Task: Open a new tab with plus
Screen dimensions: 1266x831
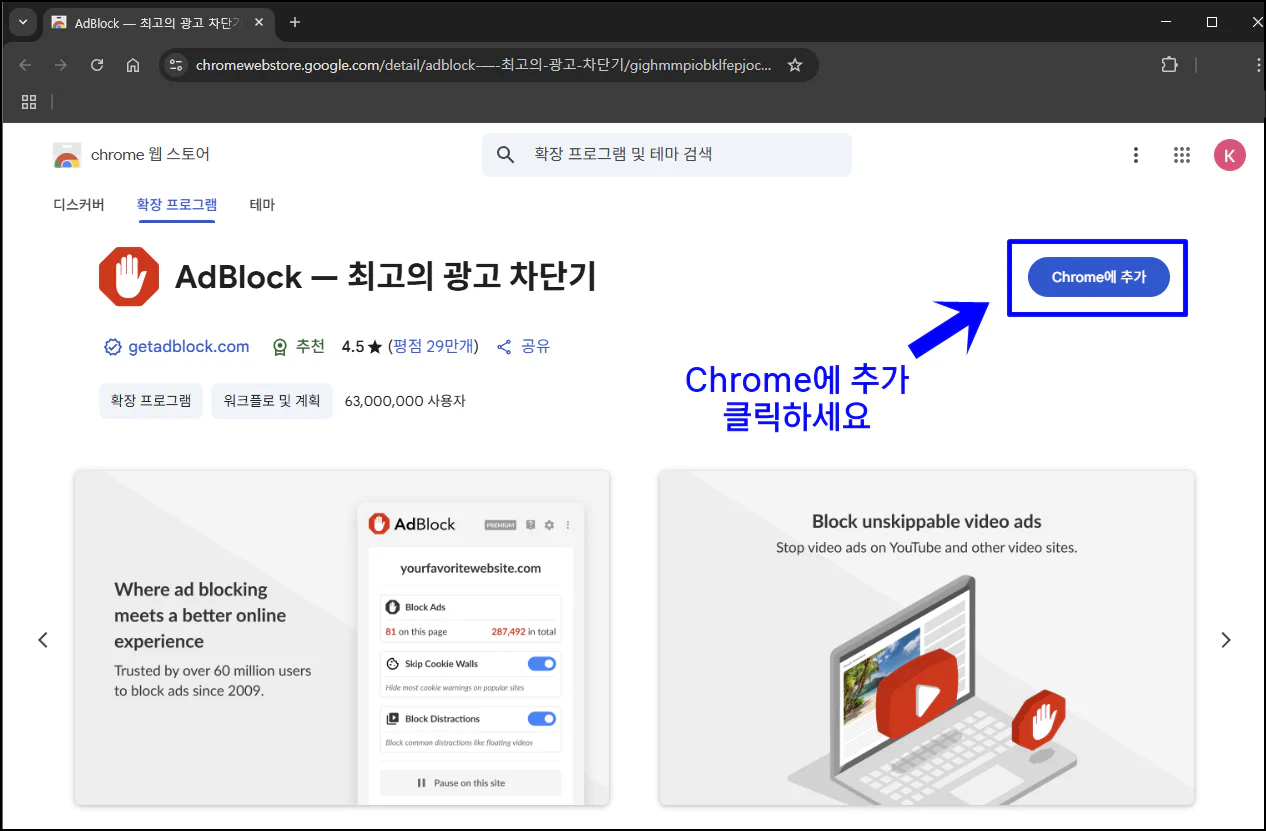Action: 295,22
